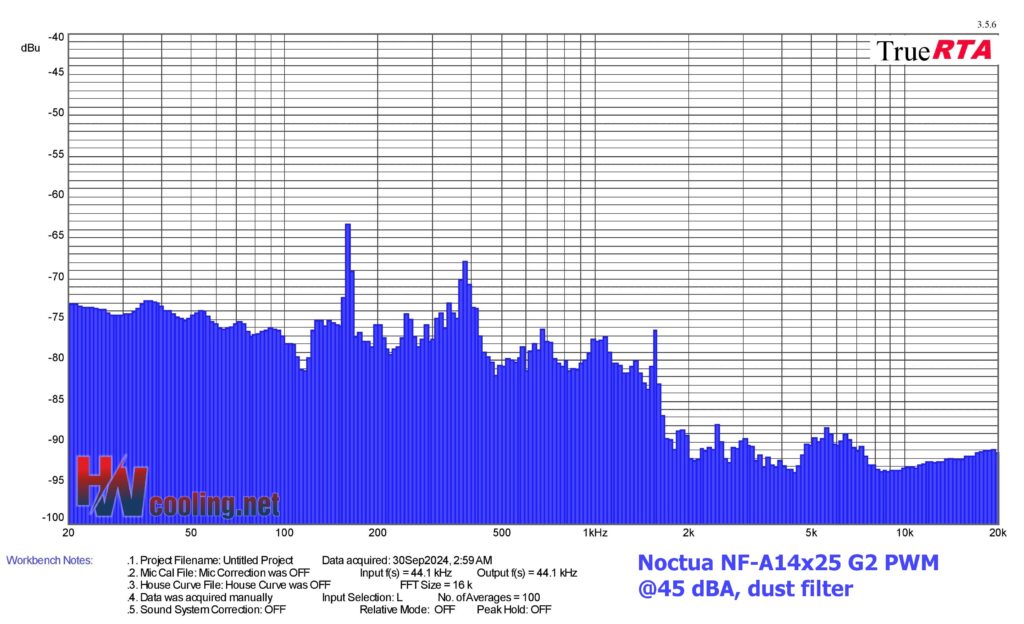Toggle the Relative Mode: OFF setting

[x=409, y=609]
